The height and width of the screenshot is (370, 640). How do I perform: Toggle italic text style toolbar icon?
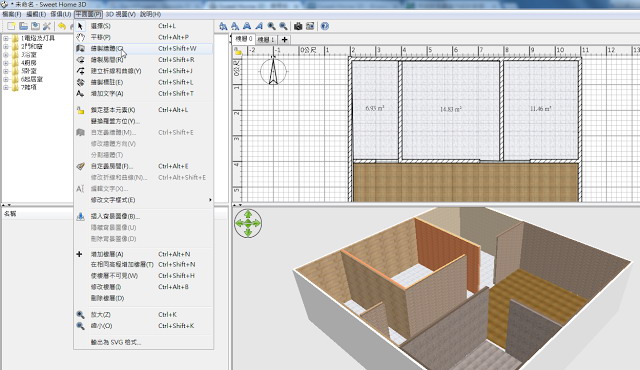pyautogui.click(x=259, y=26)
